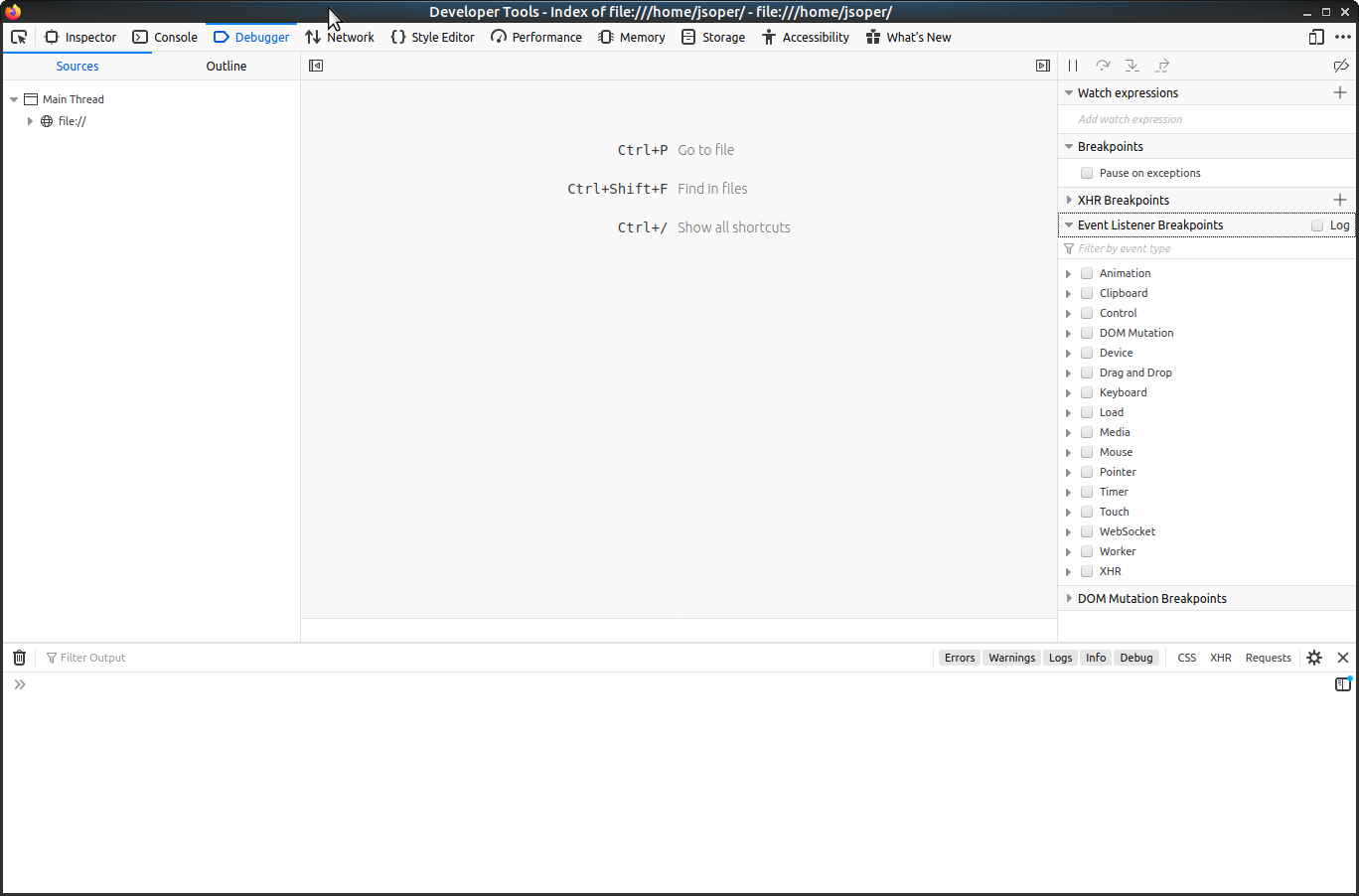The height and width of the screenshot is (896, 1359).
Task: Clear console output with trash icon
Action: coord(19,658)
